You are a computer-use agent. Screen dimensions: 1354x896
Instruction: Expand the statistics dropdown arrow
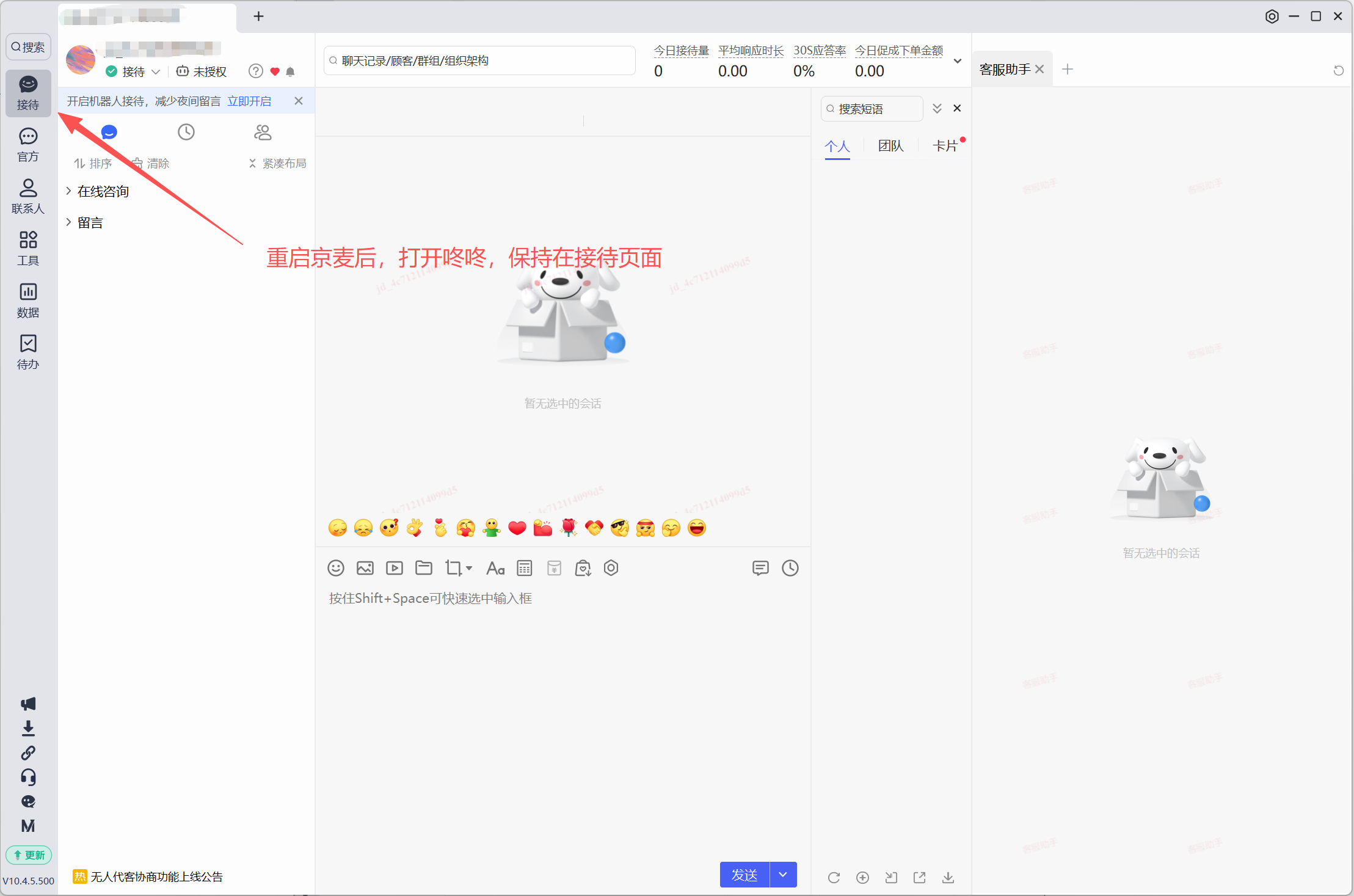957,60
